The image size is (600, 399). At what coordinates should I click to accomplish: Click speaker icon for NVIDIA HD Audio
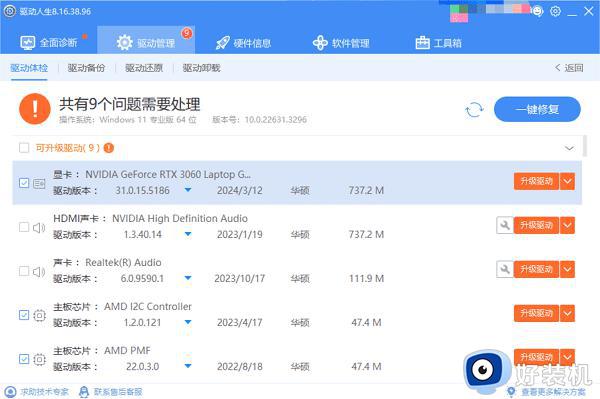tap(39, 228)
